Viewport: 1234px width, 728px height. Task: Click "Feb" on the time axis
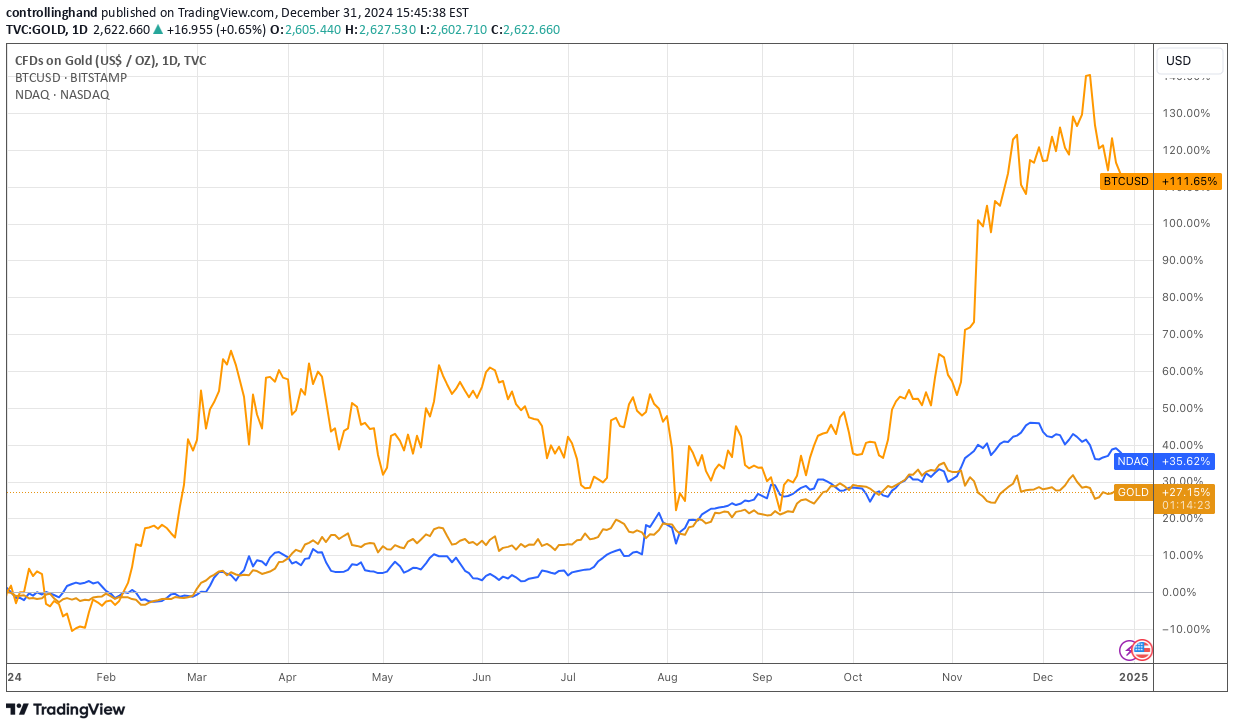click(x=106, y=677)
